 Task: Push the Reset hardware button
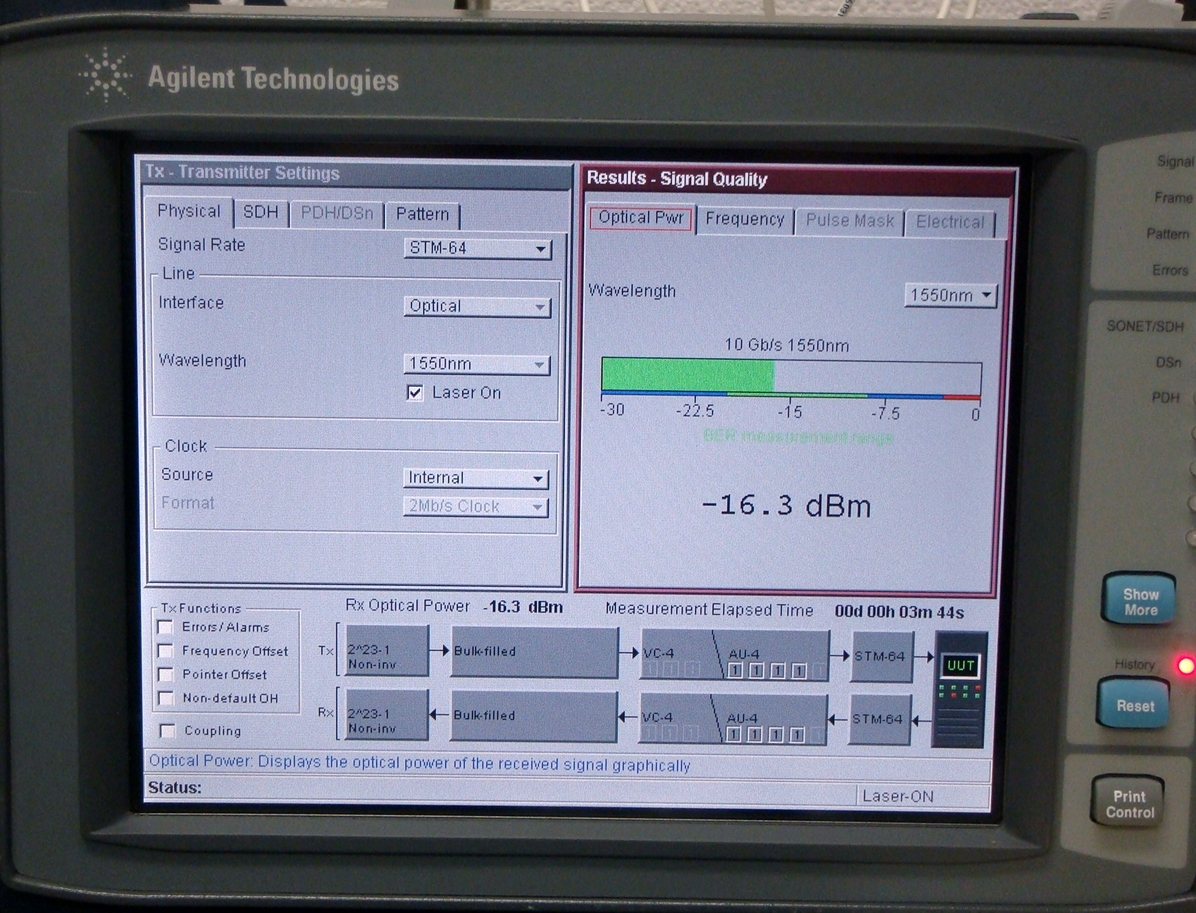pos(1134,705)
